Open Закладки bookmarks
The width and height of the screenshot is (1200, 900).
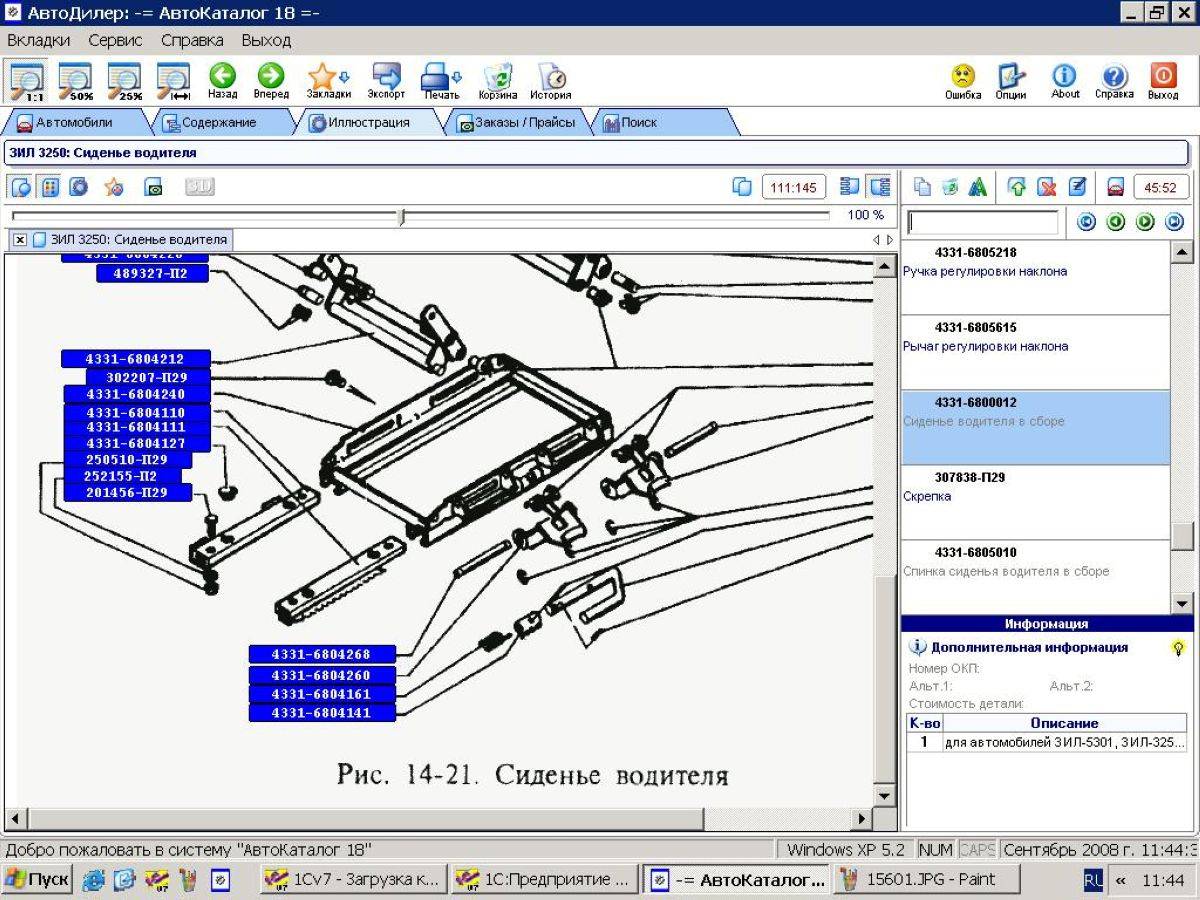click(x=328, y=80)
